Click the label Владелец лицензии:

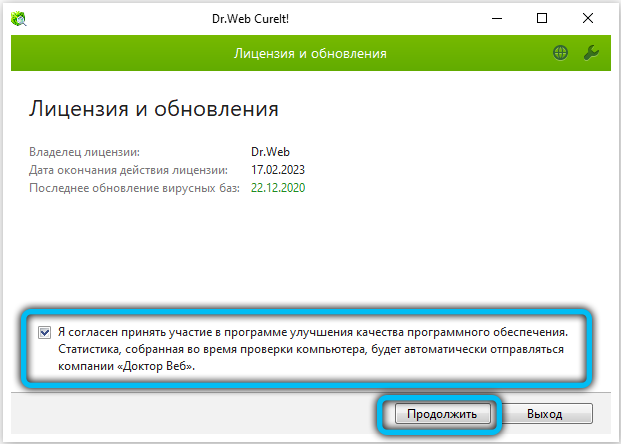pos(84,152)
